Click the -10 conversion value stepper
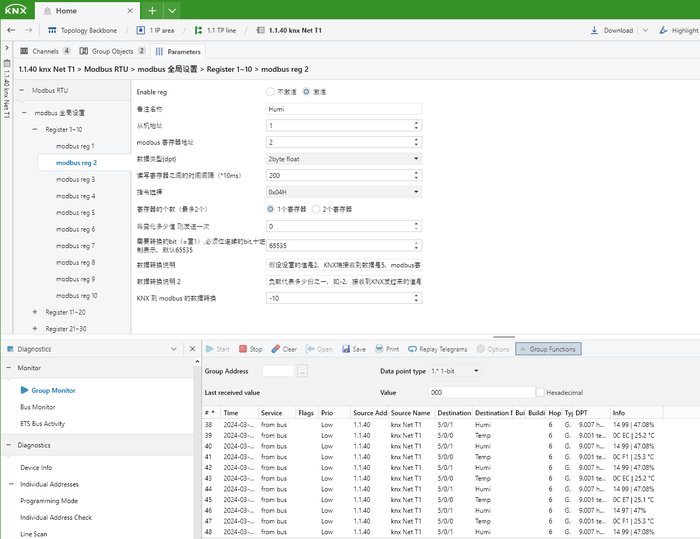 (416, 298)
